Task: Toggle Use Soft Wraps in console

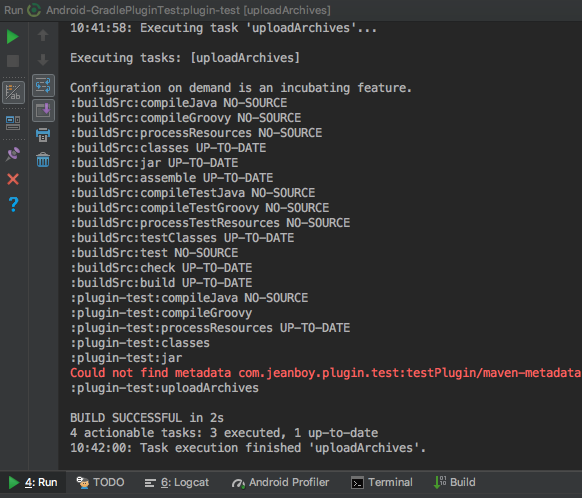Action: (43, 85)
